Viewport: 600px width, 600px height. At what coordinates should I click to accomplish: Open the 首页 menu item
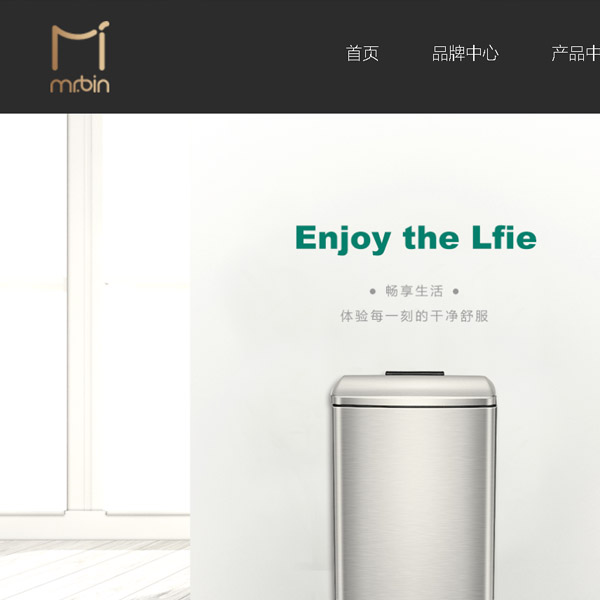pyautogui.click(x=362, y=53)
